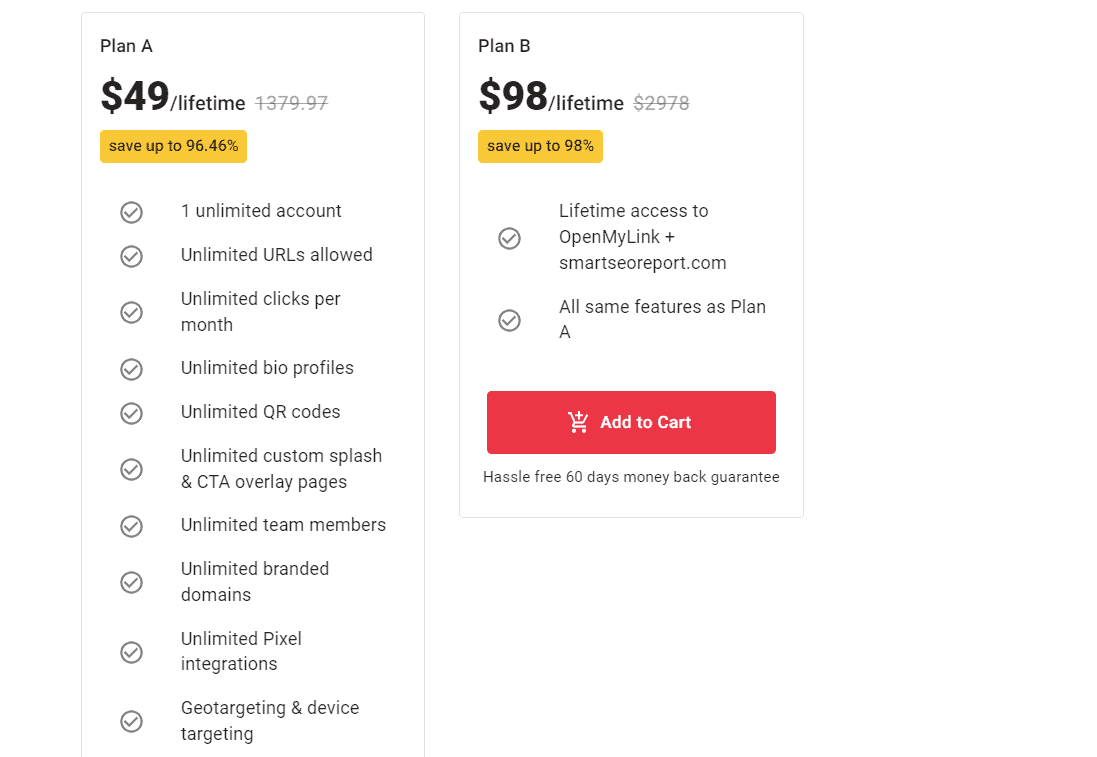Click the checkmark next to Unlimited QR codes
1097x757 pixels.
131,412
